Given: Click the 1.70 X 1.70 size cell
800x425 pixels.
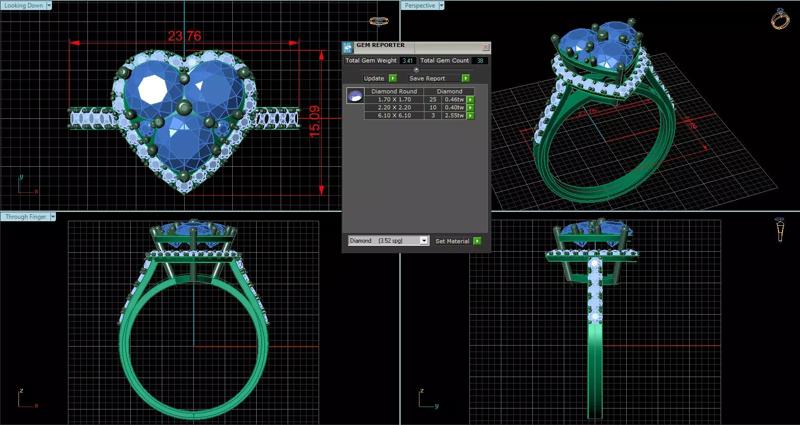Looking at the screenshot, I should tap(396, 100).
